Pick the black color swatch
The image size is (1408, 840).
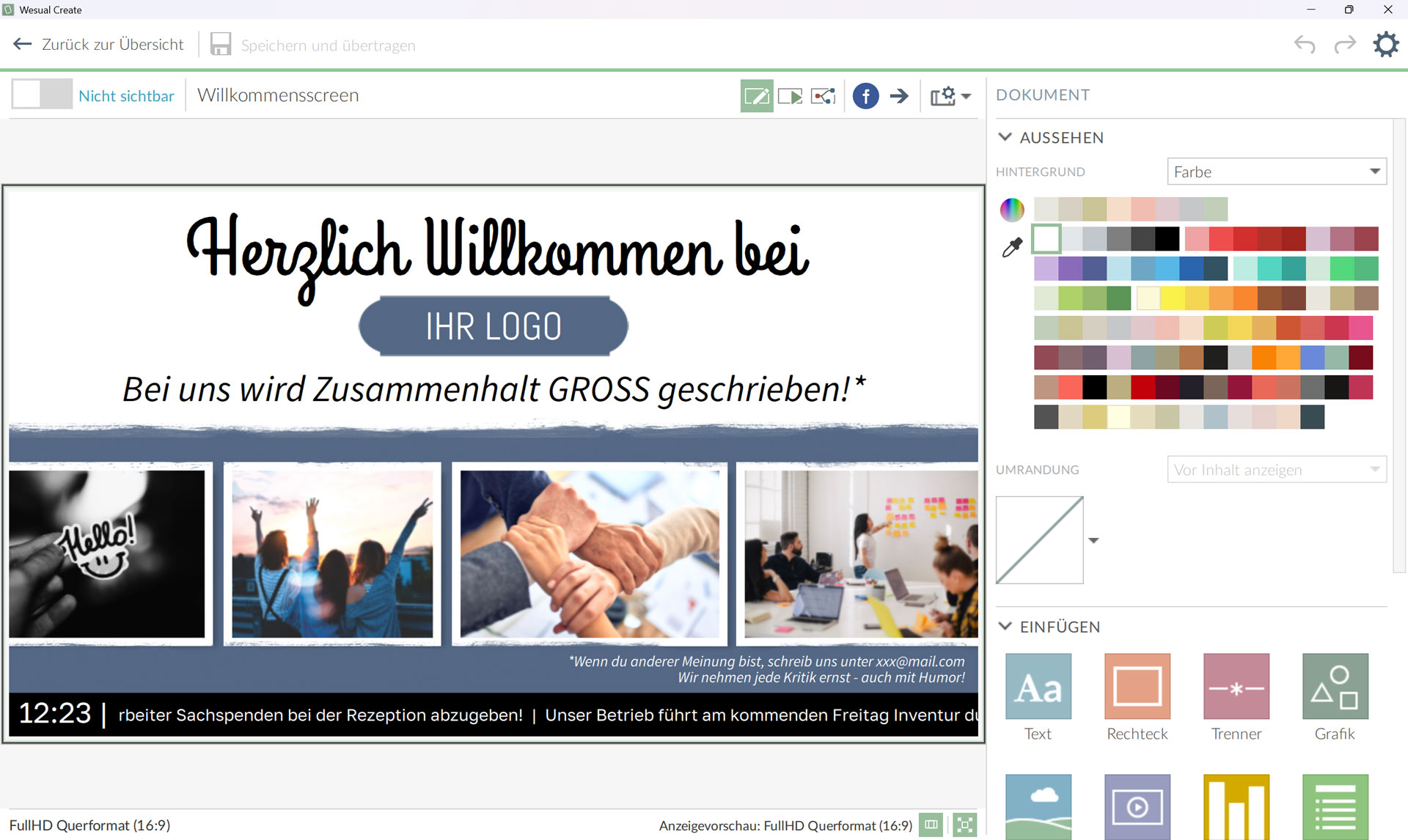pyautogui.click(x=1167, y=238)
